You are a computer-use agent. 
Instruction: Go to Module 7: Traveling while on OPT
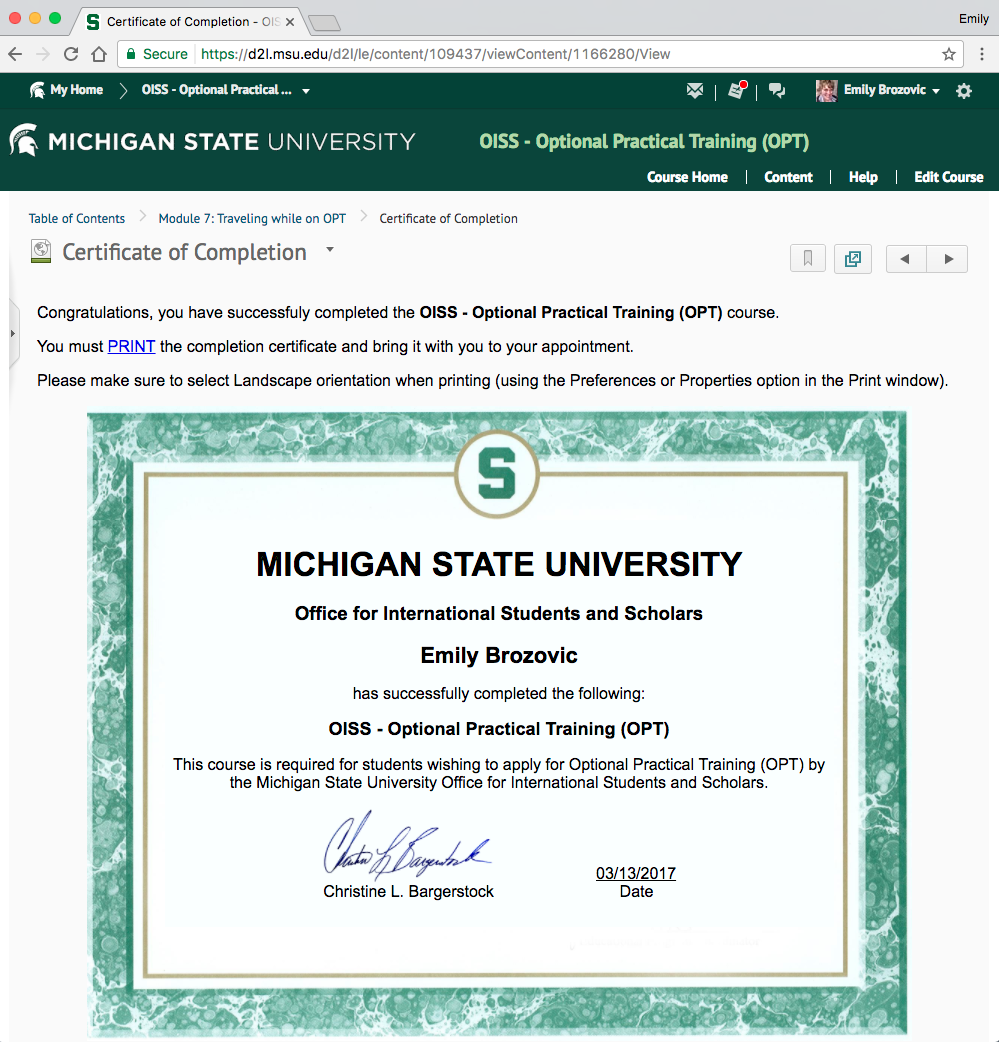pyautogui.click(x=252, y=218)
